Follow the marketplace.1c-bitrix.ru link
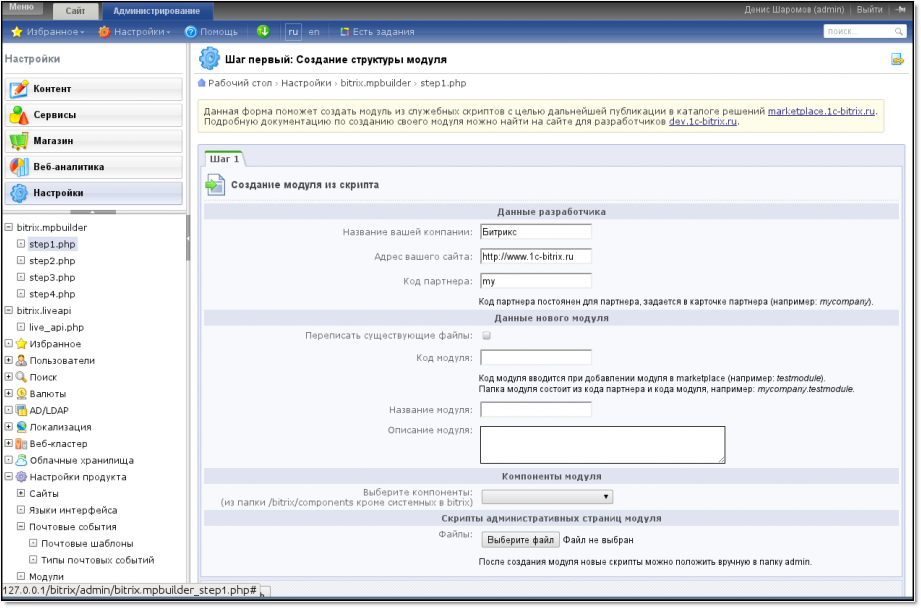Viewport: 921px width, 608px height. (821, 111)
